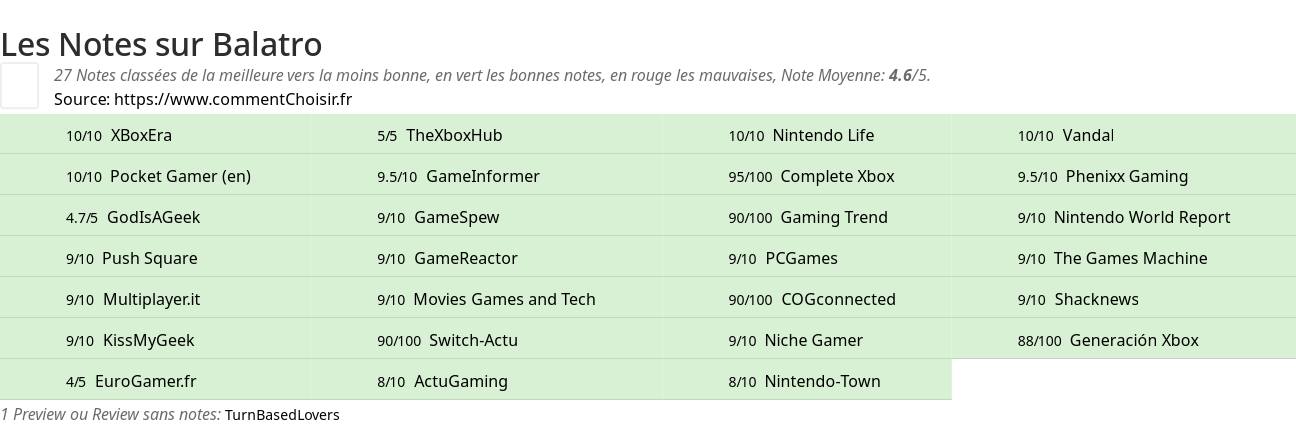The image size is (1296, 425).
Task: Open the commentChoisir.fr source link
Action: click(x=233, y=99)
